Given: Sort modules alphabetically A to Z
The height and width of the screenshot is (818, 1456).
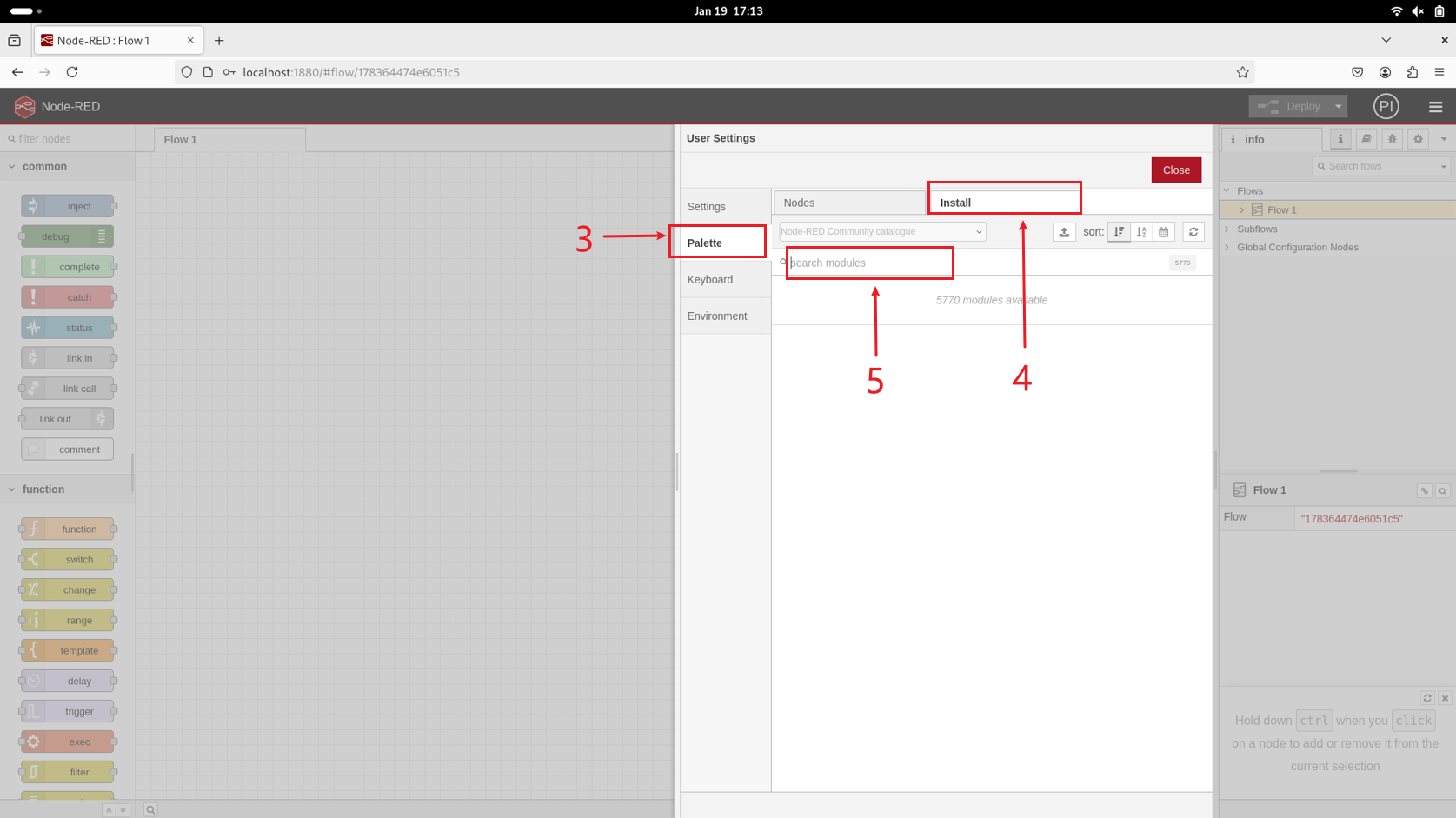Looking at the screenshot, I should pos(1141,232).
